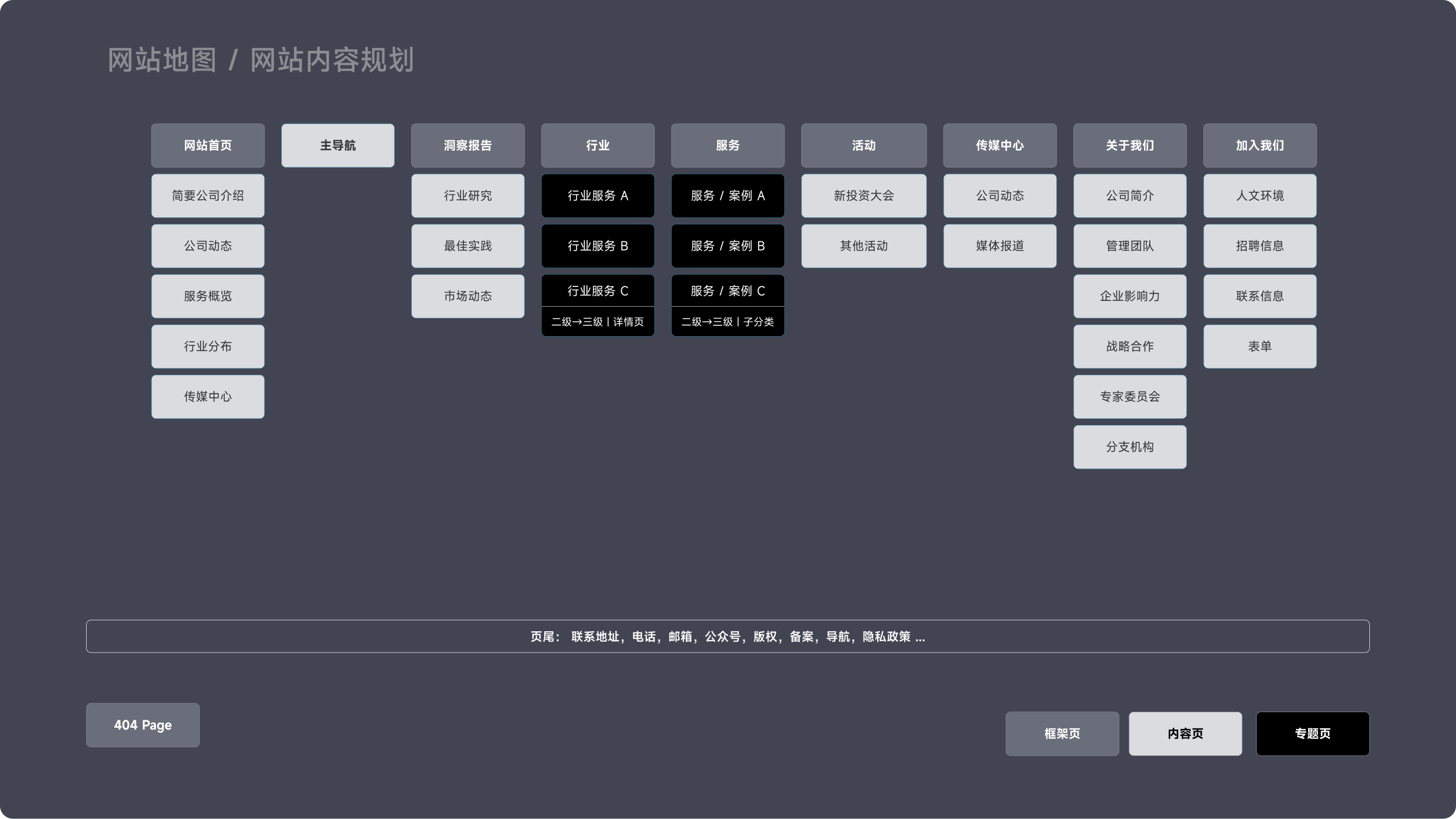This screenshot has width=1456, height=819.
Task: Click the 行业服务 A black card
Action: [x=597, y=196]
